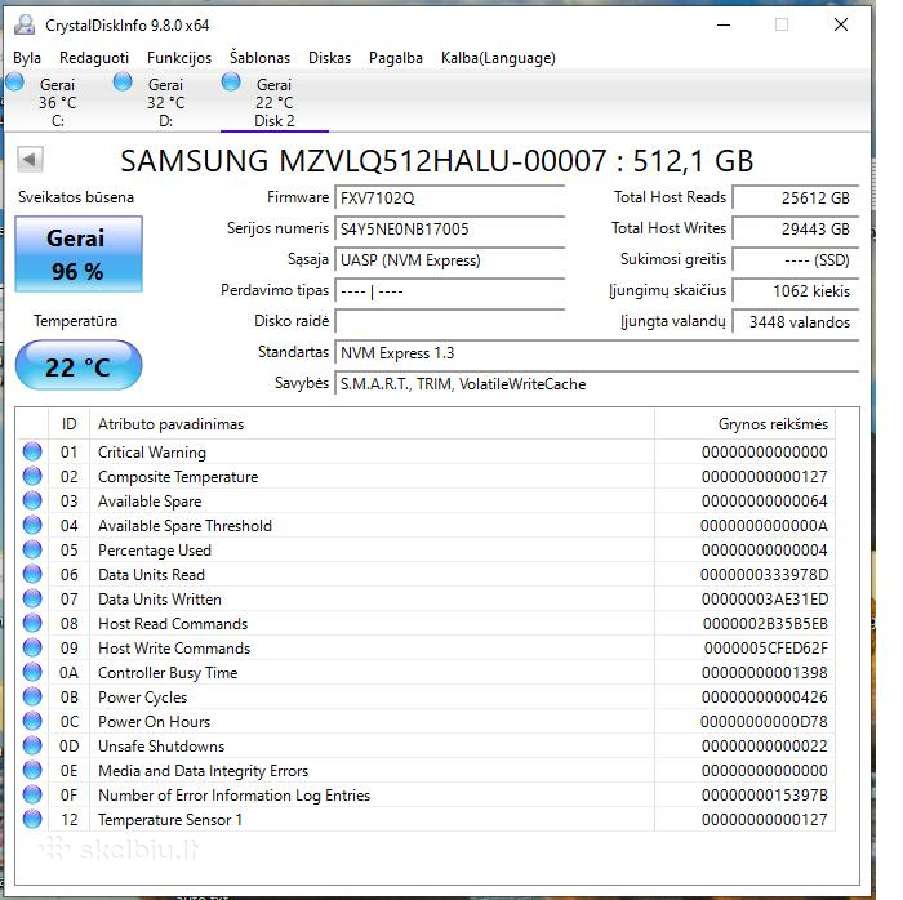Open the Pagalba menu
Screen dimensions: 903x900
(396, 58)
